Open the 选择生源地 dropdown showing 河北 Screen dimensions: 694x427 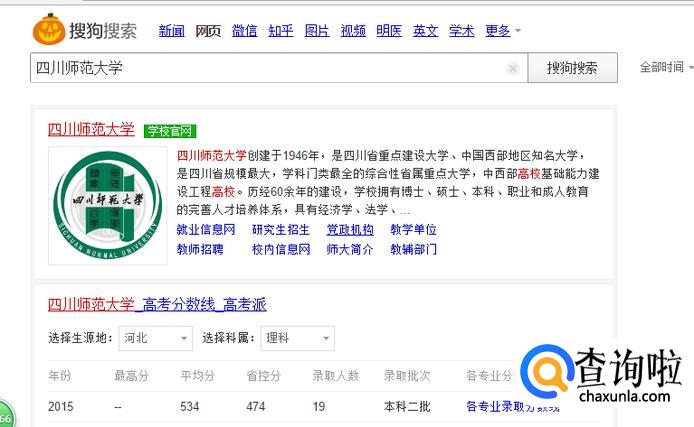[x=155, y=339]
